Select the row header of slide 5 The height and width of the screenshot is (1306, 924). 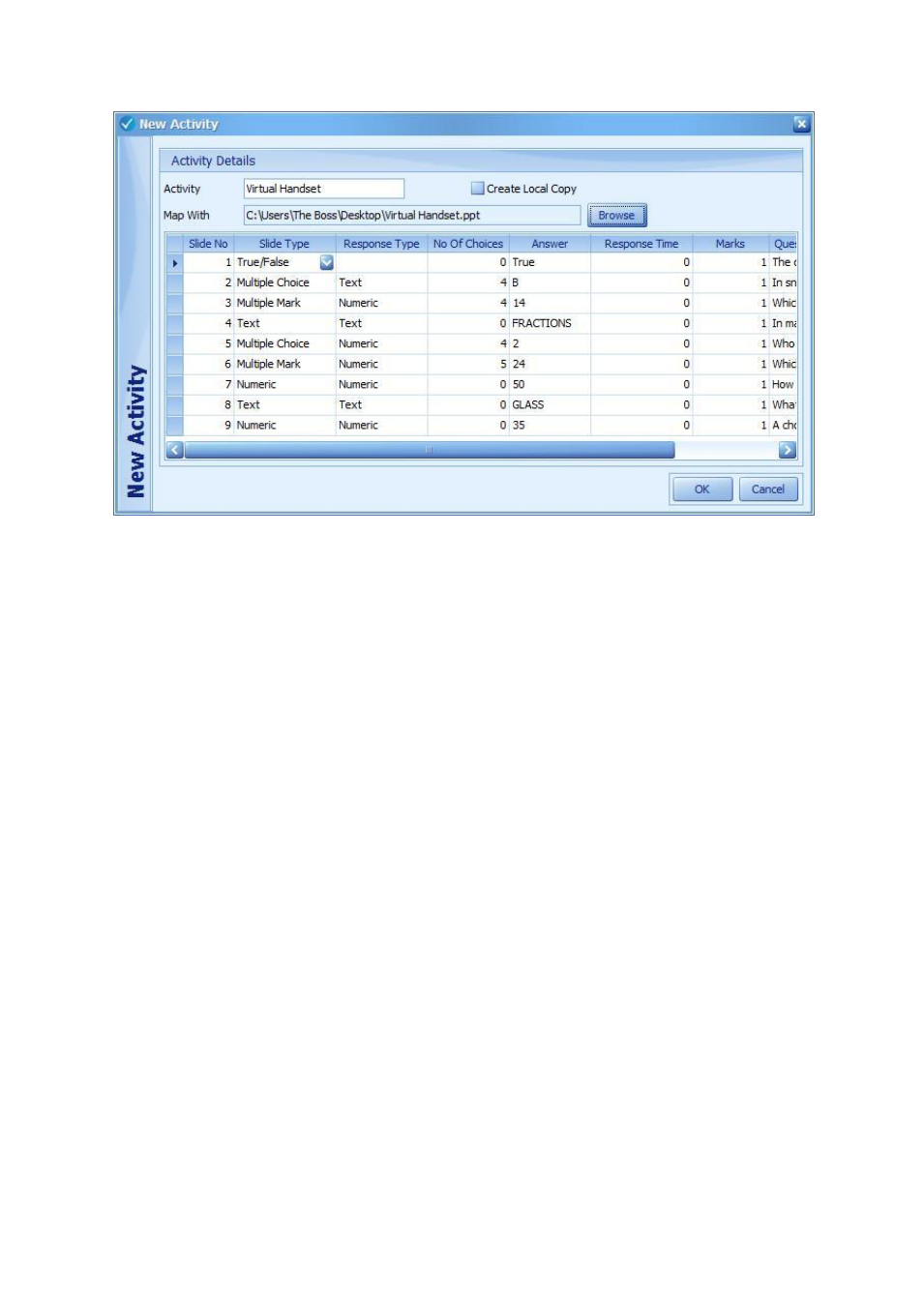pyautogui.click(x=175, y=343)
